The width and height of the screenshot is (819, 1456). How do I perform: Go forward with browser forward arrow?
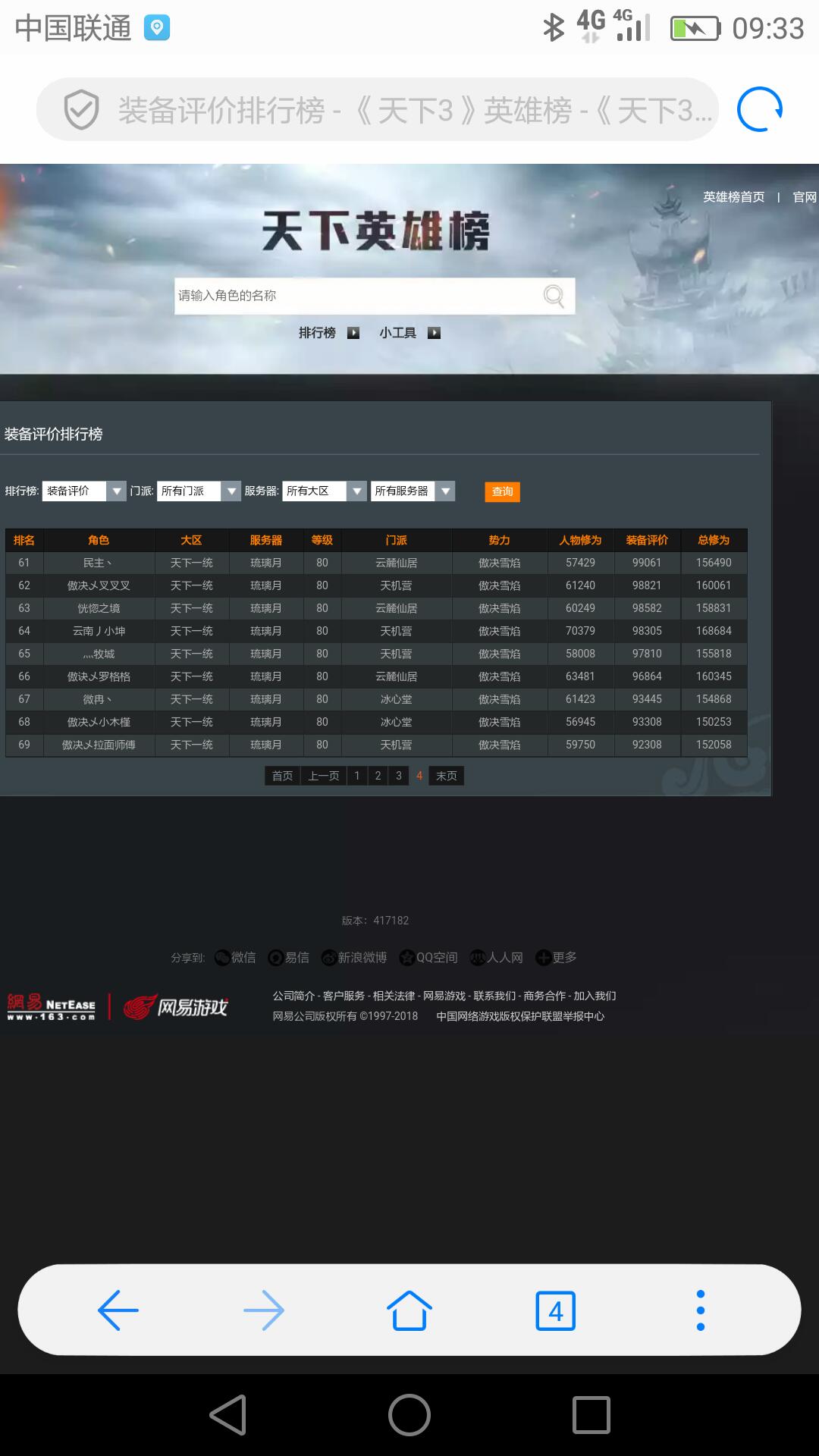(264, 1310)
